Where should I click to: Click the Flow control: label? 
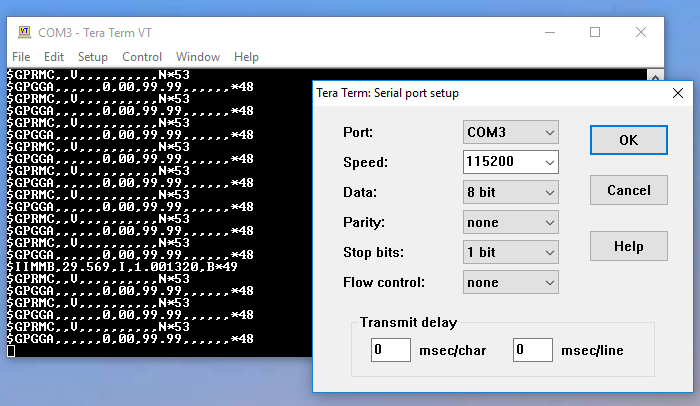[384, 282]
